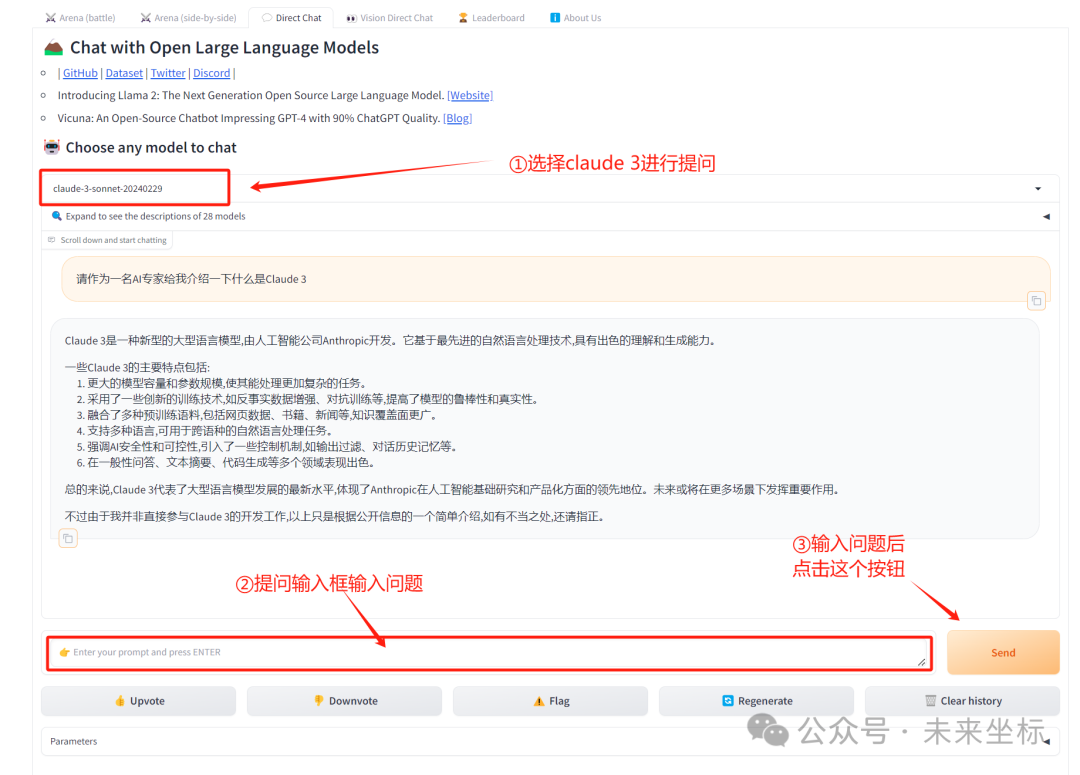Copy the user question message

[x=1036, y=300]
